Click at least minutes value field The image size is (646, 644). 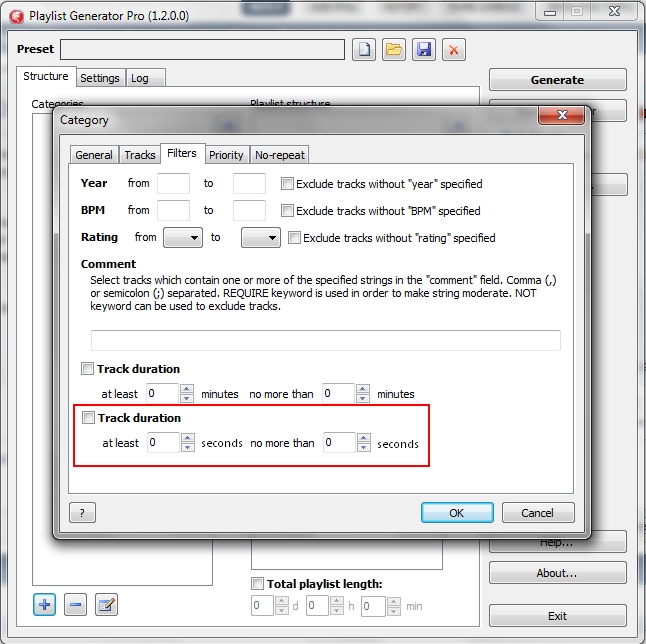[162, 393]
